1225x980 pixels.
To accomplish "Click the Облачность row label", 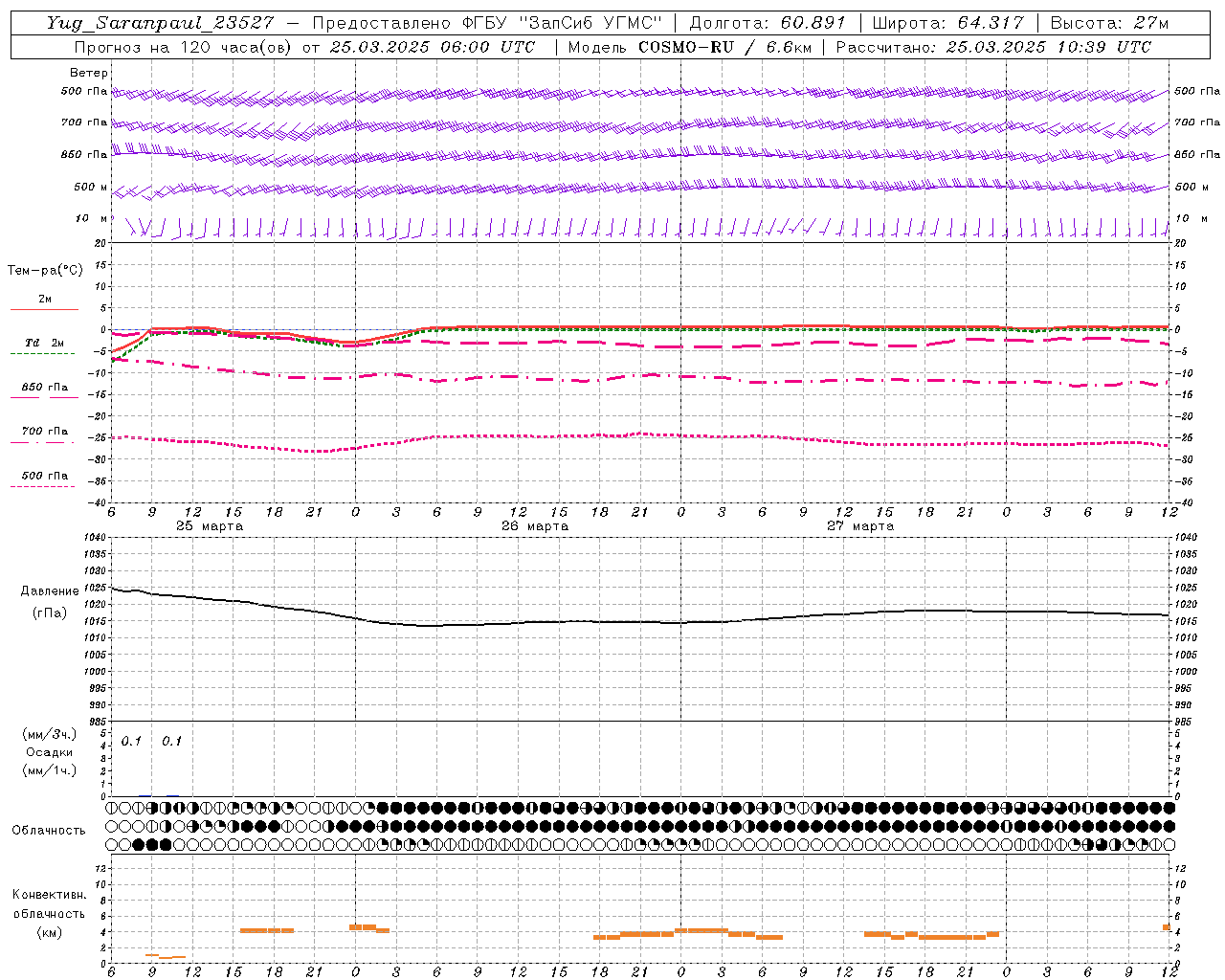I will coord(49,831).
